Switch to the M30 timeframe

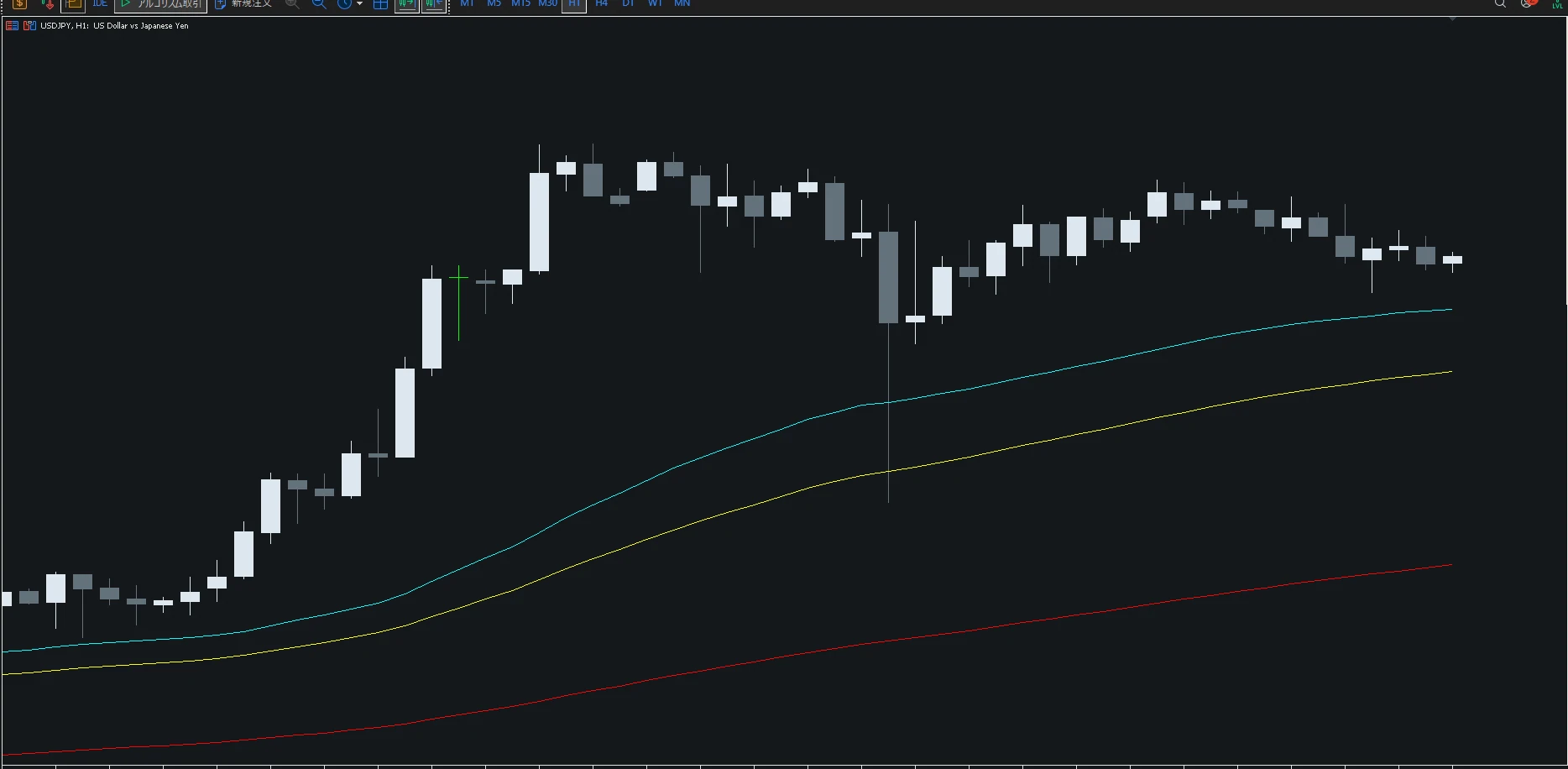click(548, 3)
